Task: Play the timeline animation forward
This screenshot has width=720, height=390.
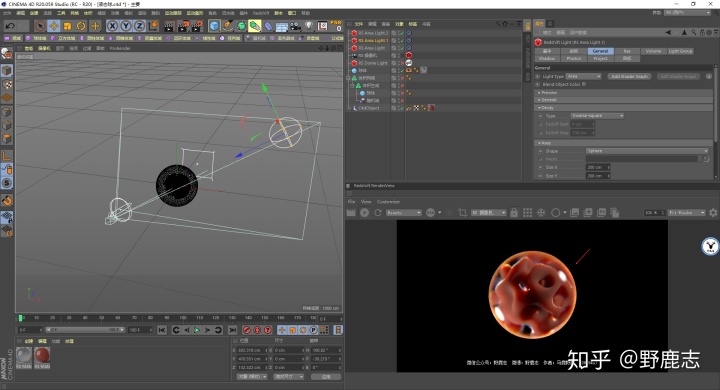Action: 197,330
